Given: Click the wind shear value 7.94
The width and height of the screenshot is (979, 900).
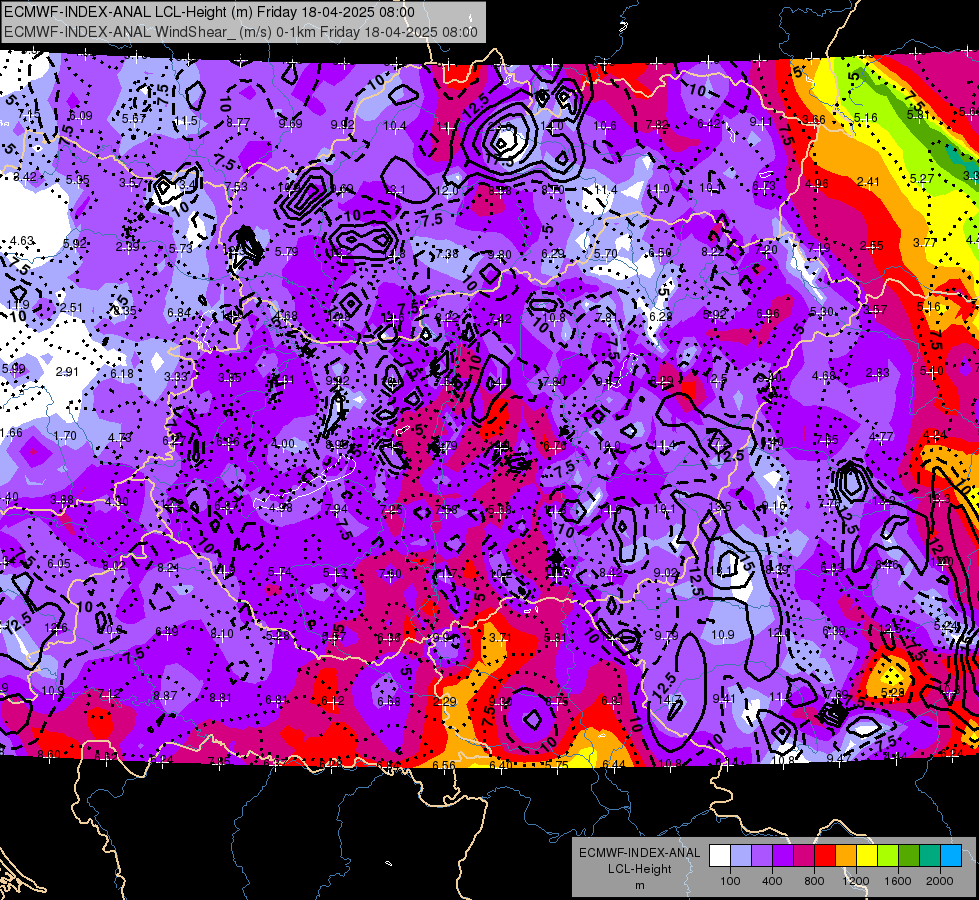Looking at the screenshot, I should pyautogui.click(x=336, y=509).
